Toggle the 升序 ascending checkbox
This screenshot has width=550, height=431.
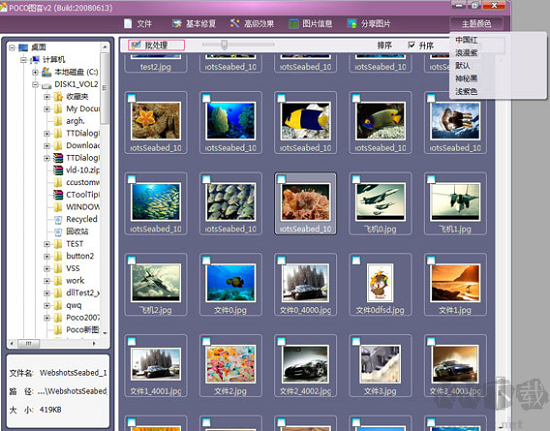click(411, 45)
